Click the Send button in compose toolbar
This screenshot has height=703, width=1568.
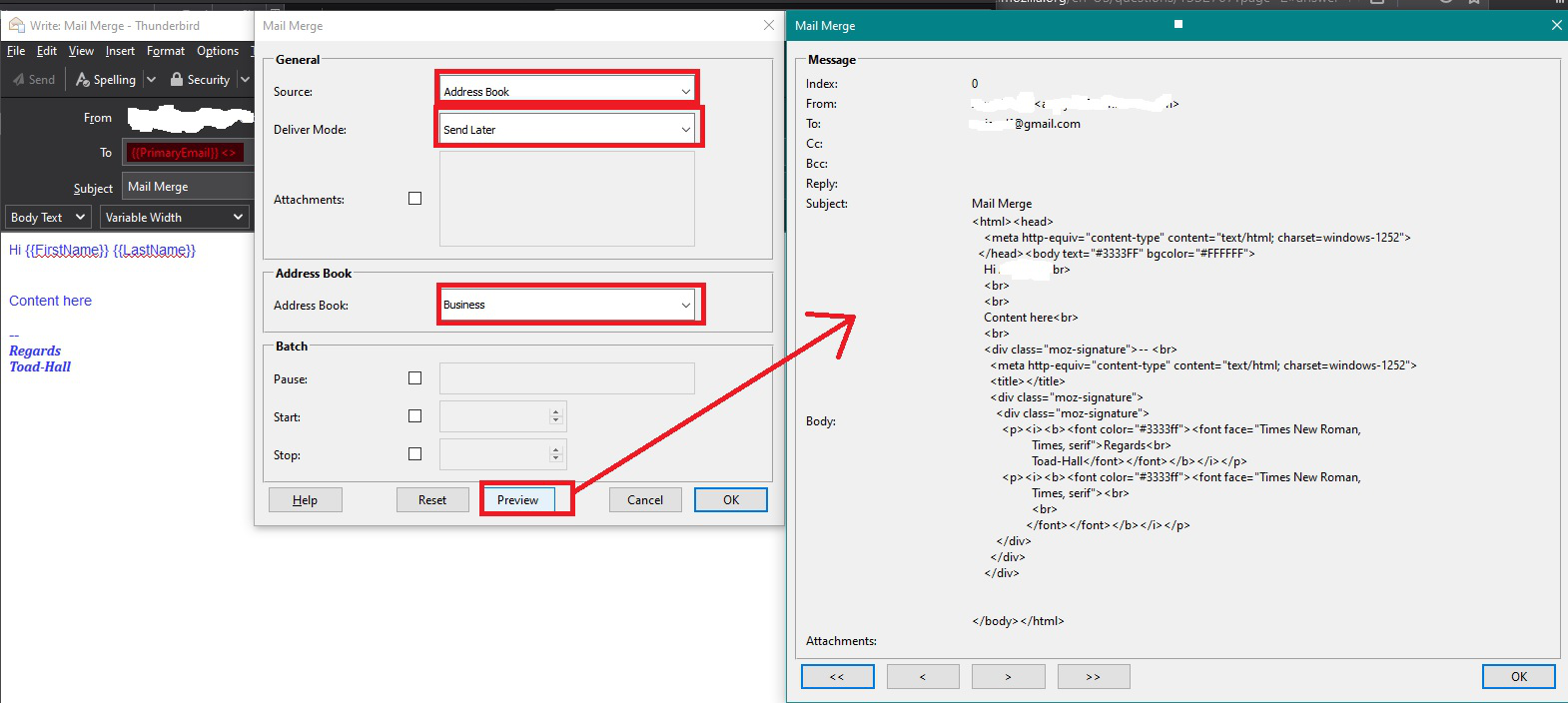point(34,80)
